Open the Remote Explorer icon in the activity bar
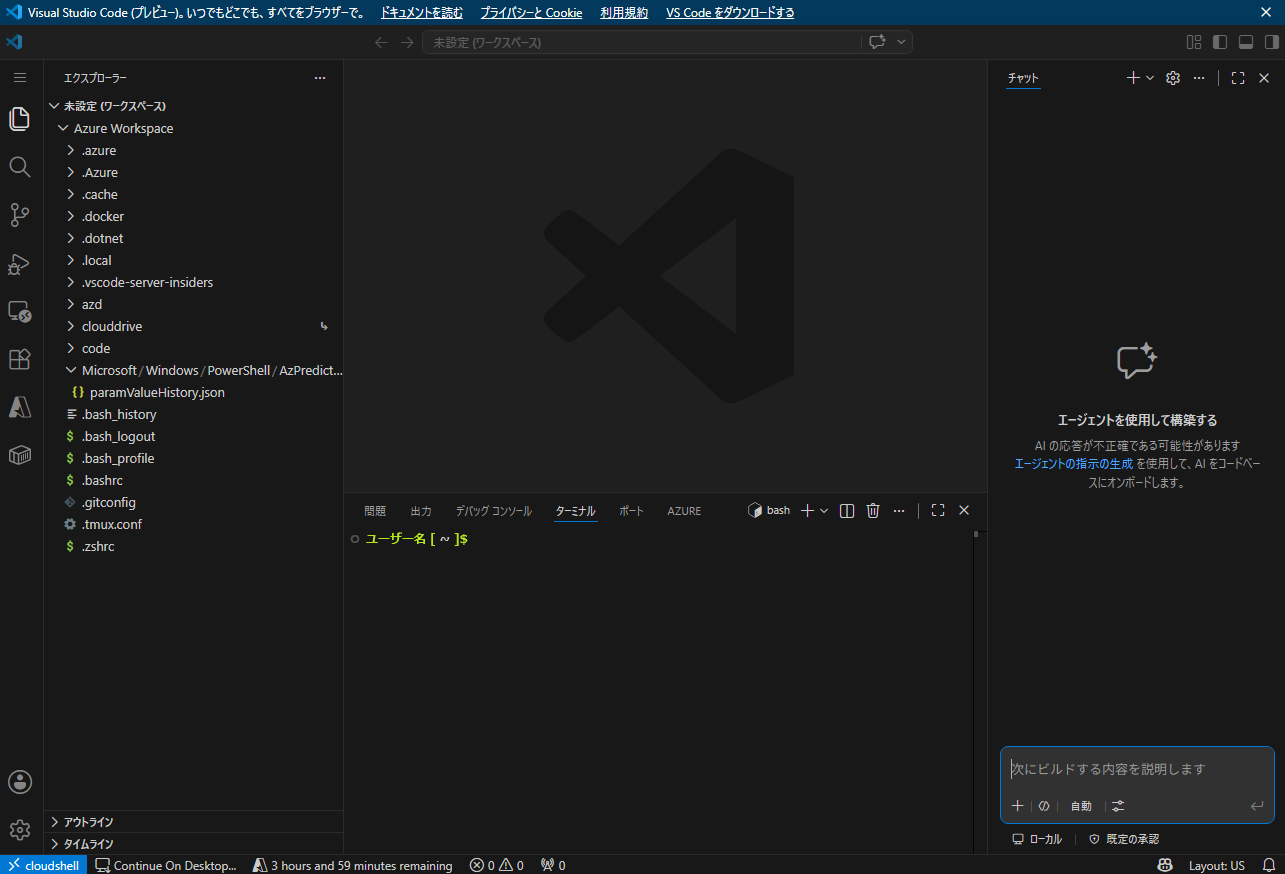This screenshot has height=874, width=1285. point(19,311)
